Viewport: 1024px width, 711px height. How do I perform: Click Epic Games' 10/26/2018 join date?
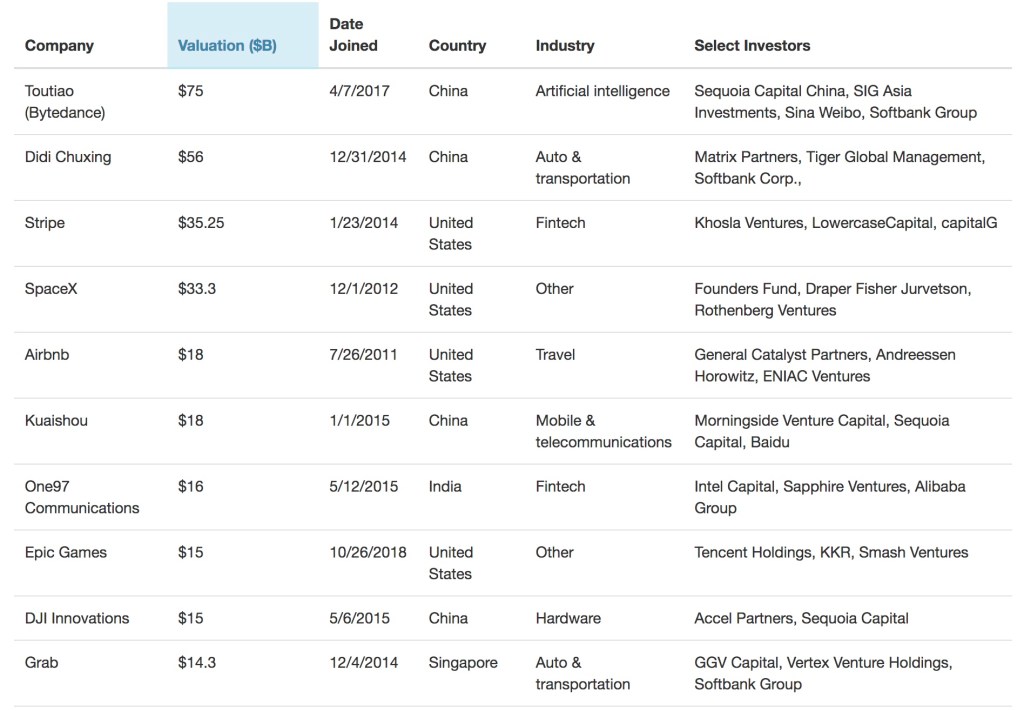(x=367, y=553)
